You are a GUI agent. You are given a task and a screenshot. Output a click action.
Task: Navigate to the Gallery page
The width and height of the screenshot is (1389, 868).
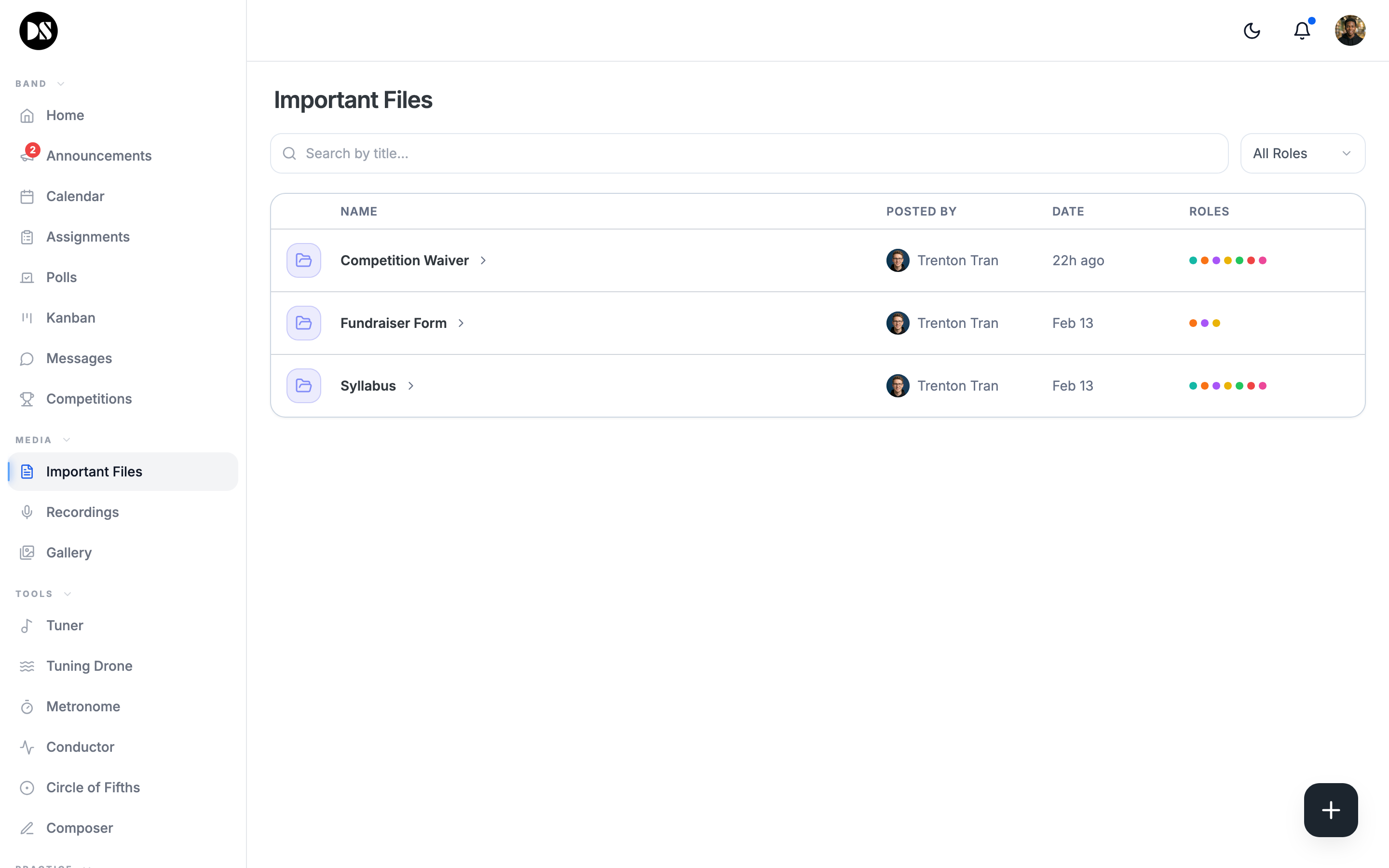pos(68,552)
